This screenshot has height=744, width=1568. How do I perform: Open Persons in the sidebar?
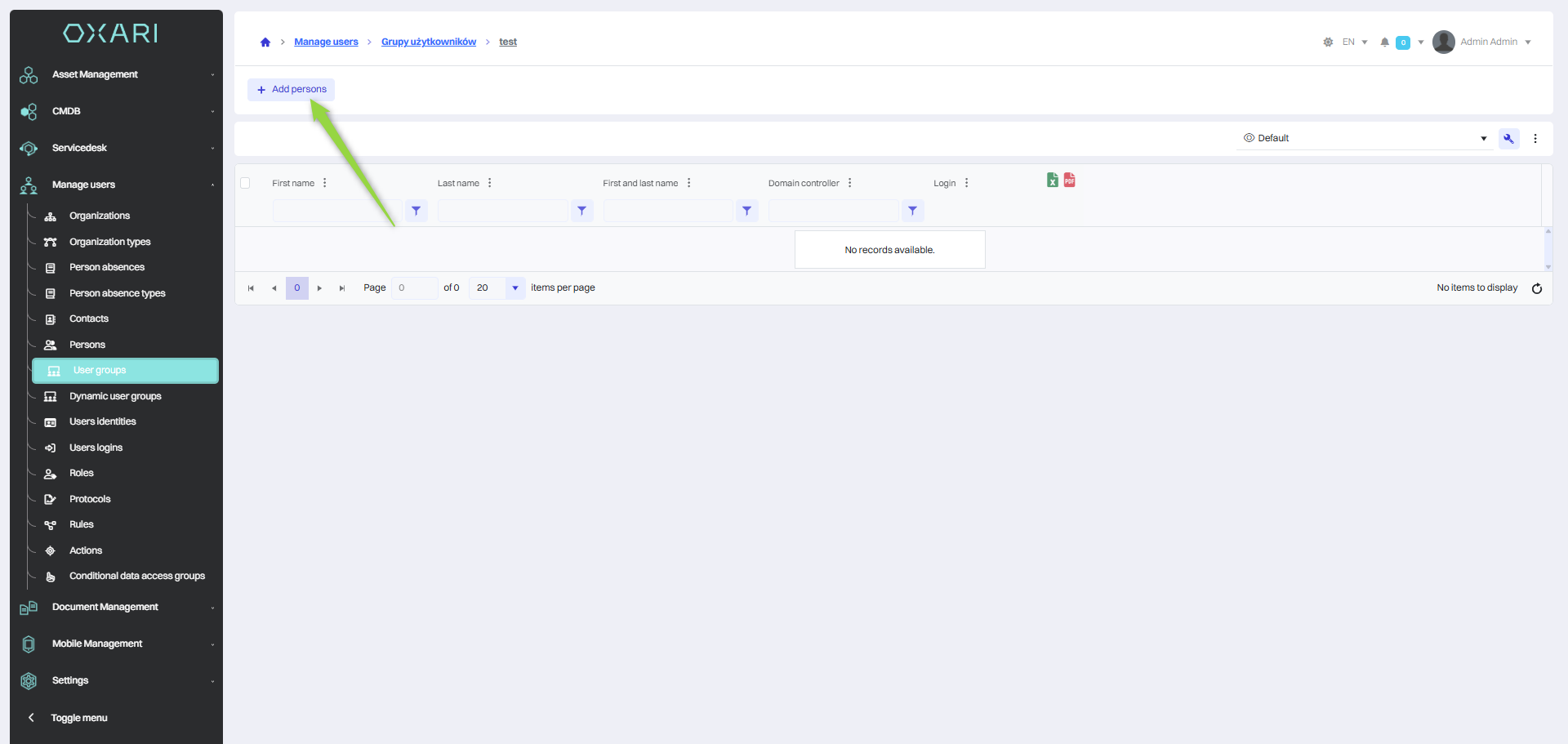tap(87, 345)
